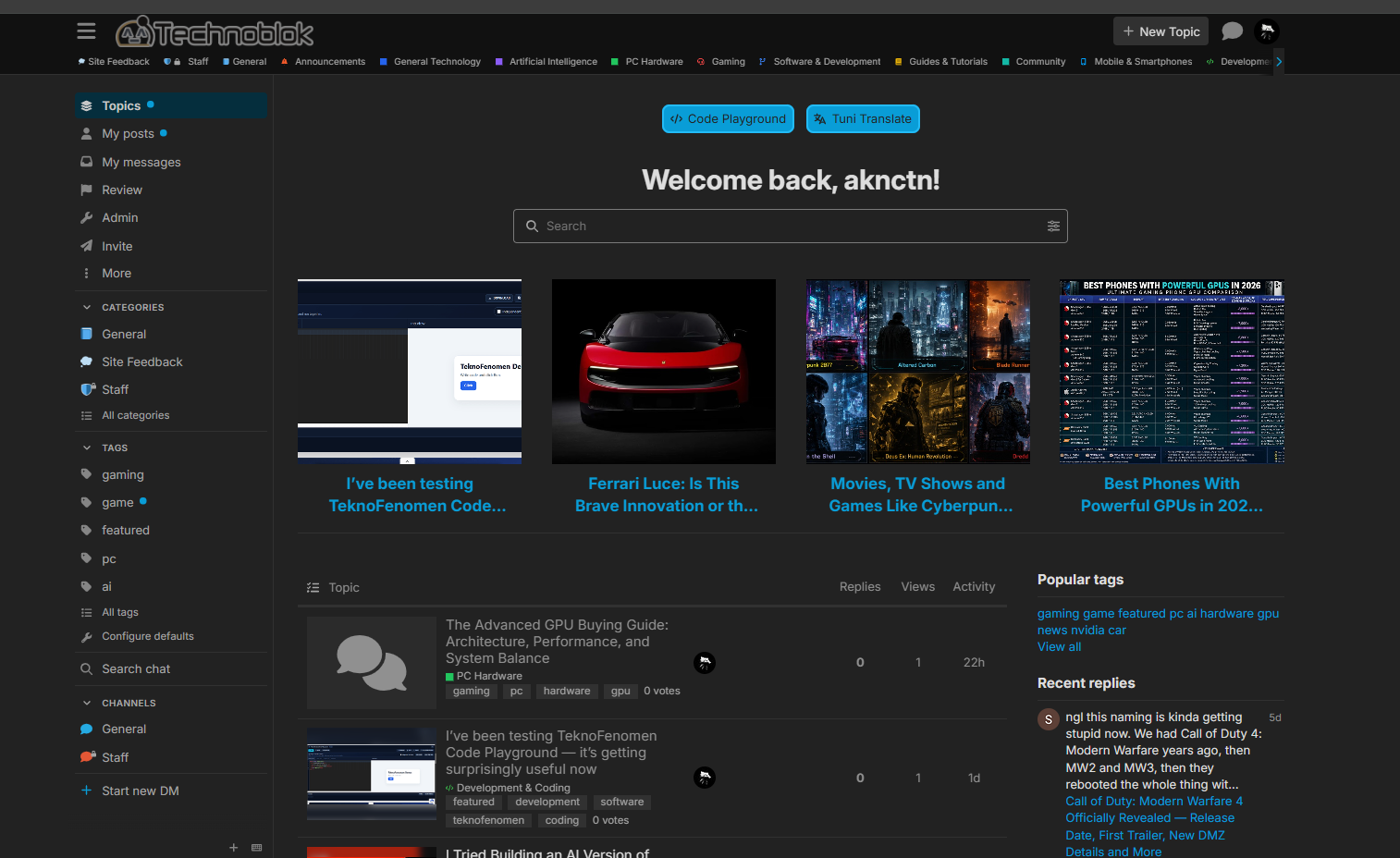
Task: Open the red Ferrari car thumbnail
Action: coord(664,372)
